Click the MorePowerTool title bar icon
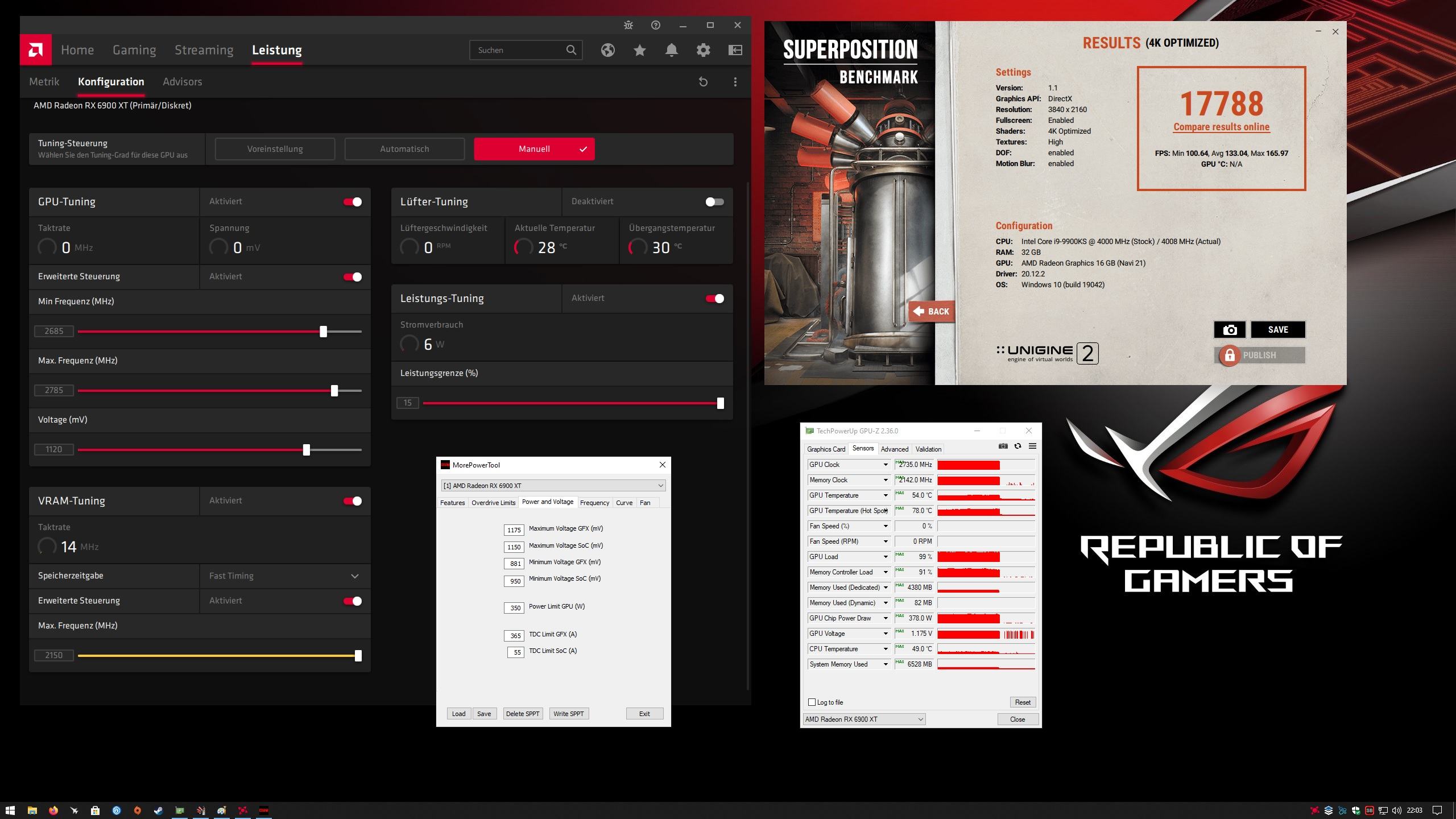1456x819 pixels. click(x=445, y=465)
